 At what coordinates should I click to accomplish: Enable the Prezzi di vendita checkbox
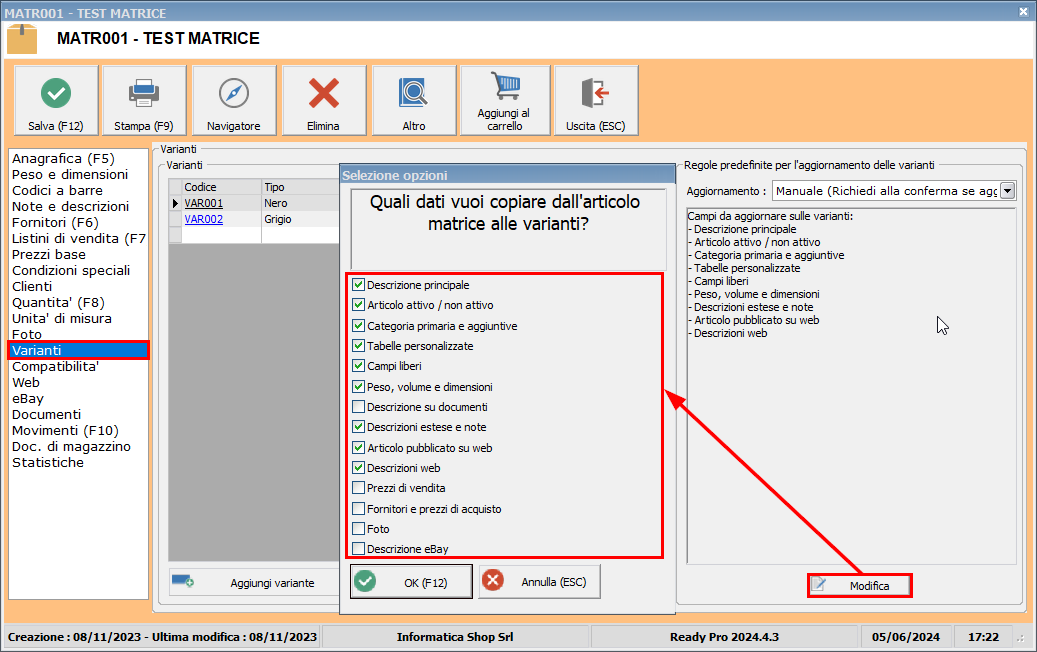pos(359,488)
